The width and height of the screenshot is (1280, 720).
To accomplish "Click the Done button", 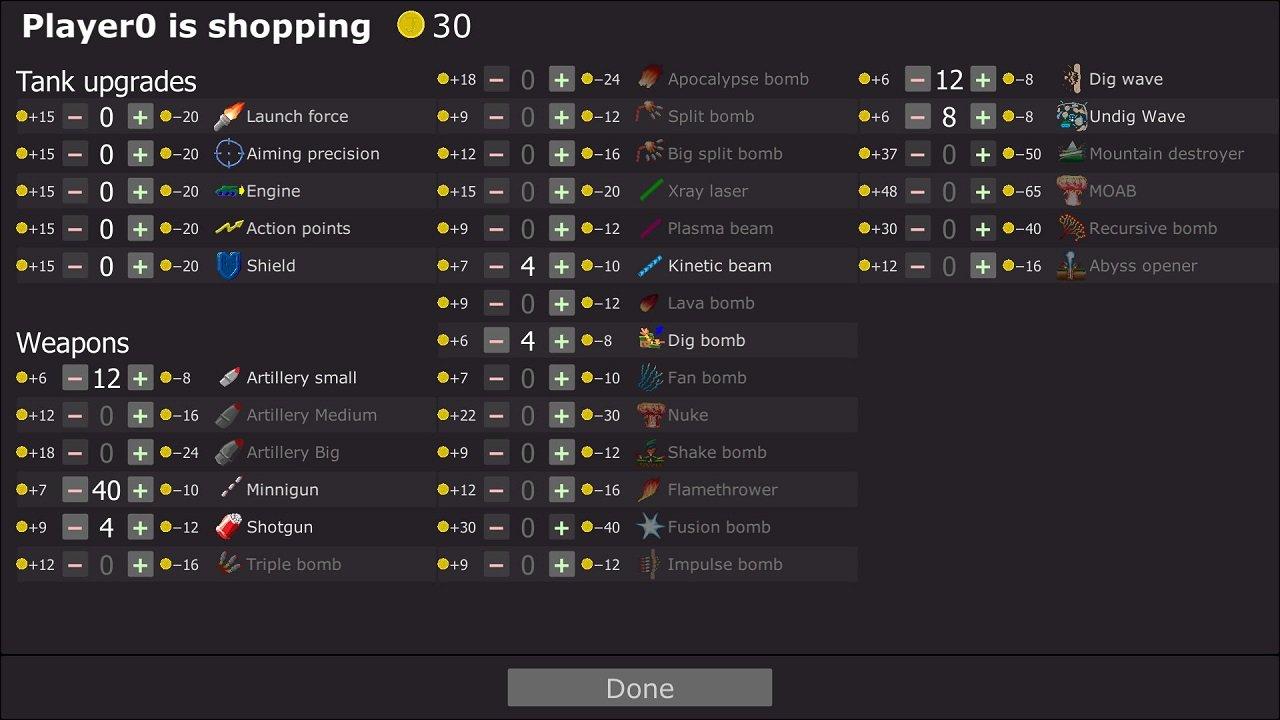I will pyautogui.click(x=640, y=688).
